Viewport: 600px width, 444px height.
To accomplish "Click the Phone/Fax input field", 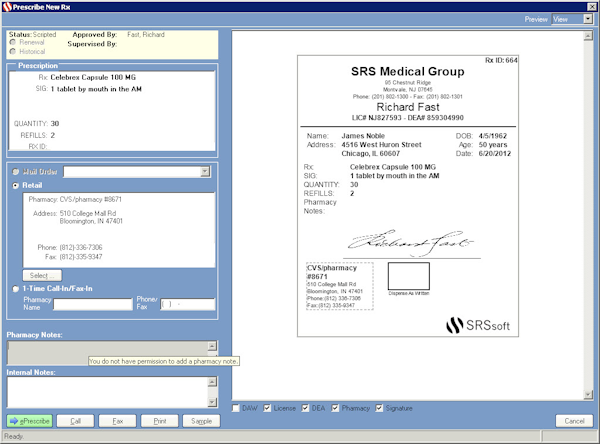I will 188,304.
